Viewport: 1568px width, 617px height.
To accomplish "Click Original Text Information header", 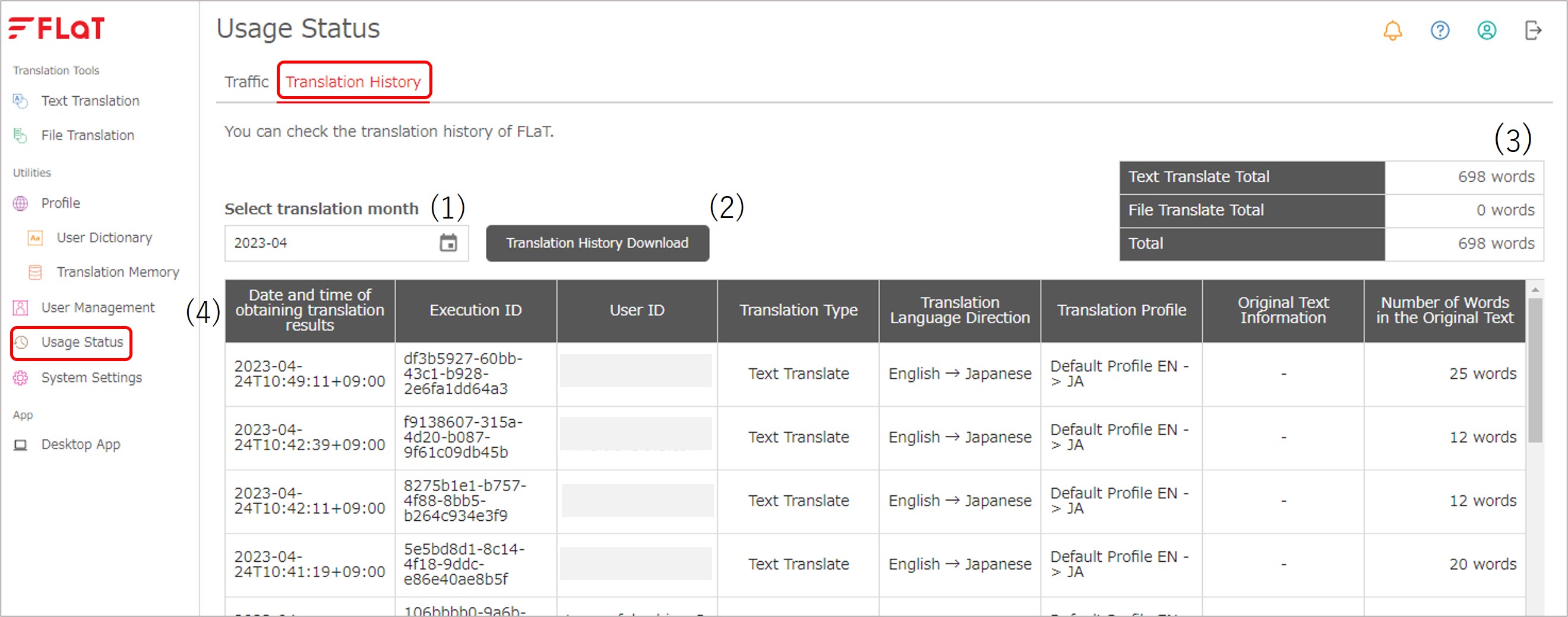I will tap(1282, 311).
